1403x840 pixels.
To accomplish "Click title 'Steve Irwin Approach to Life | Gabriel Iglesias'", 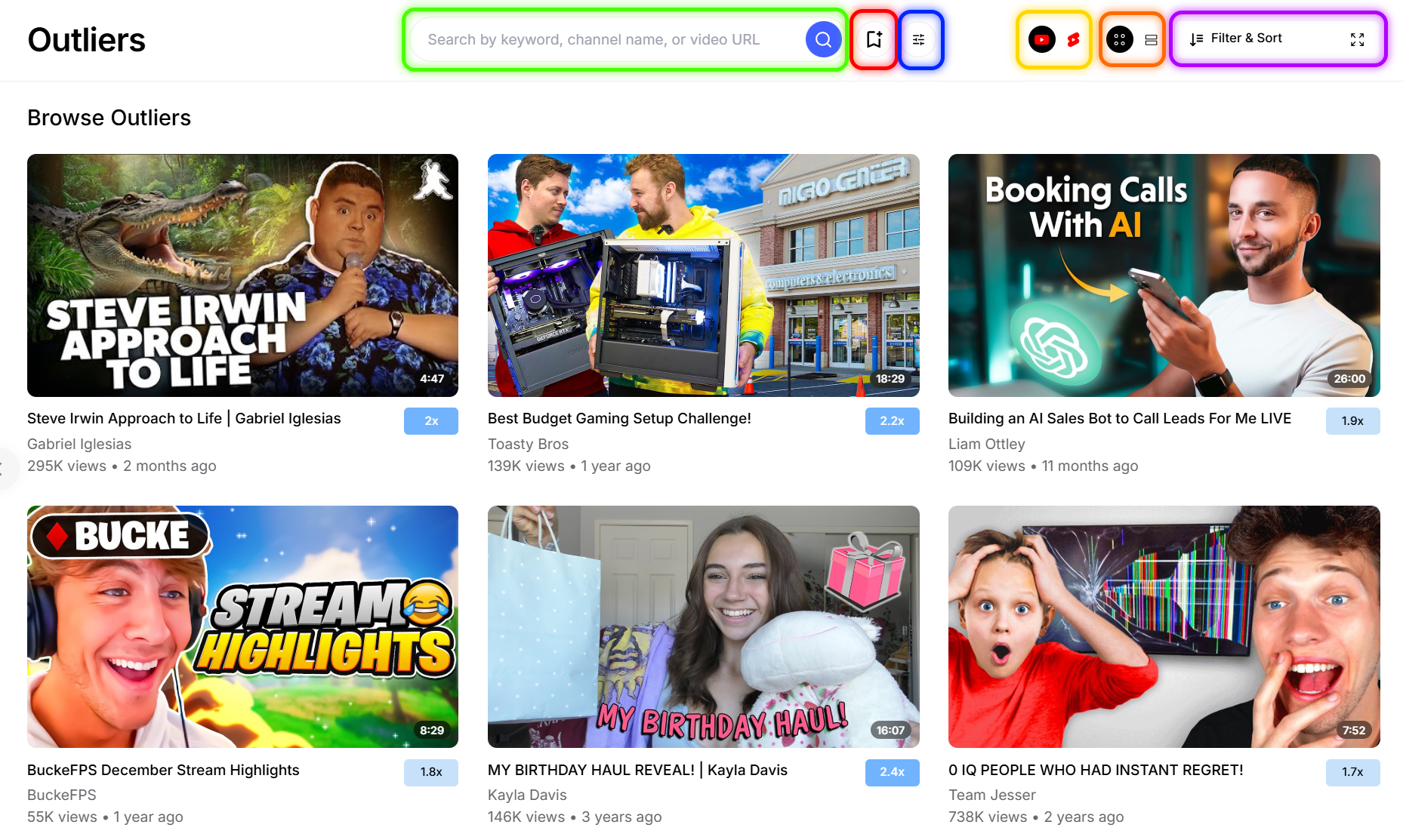I will pyautogui.click(x=184, y=418).
